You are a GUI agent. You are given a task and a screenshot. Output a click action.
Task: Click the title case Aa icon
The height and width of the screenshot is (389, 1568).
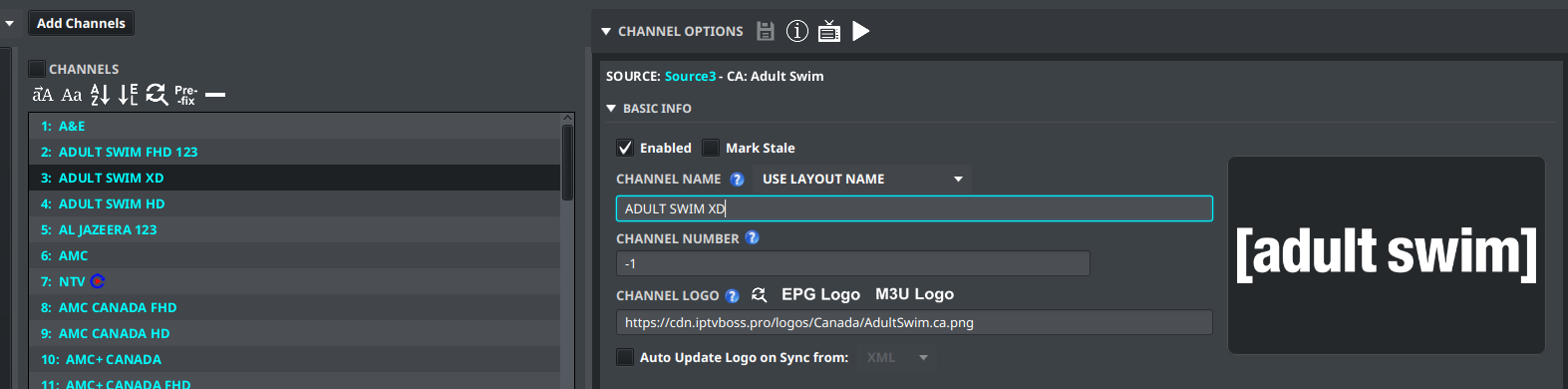tap(72, 95)
